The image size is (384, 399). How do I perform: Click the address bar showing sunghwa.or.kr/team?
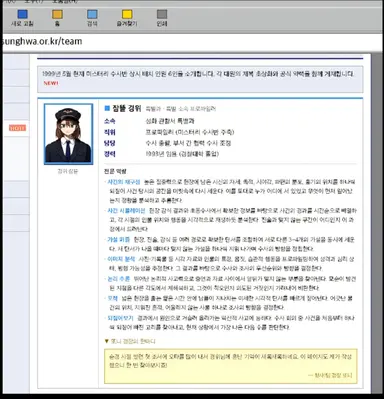192,42
